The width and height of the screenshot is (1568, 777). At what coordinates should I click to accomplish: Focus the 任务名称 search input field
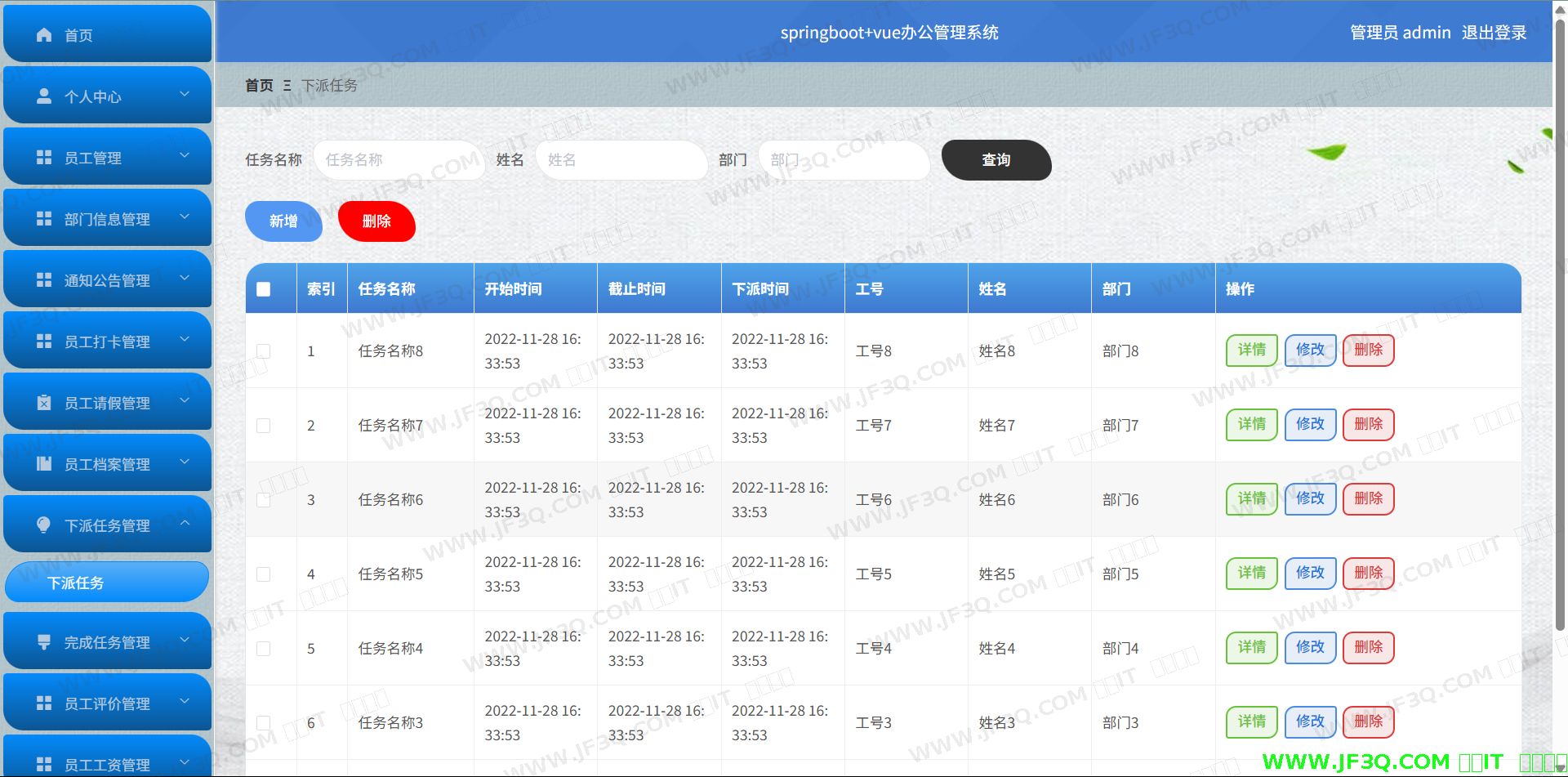point(395,160)
